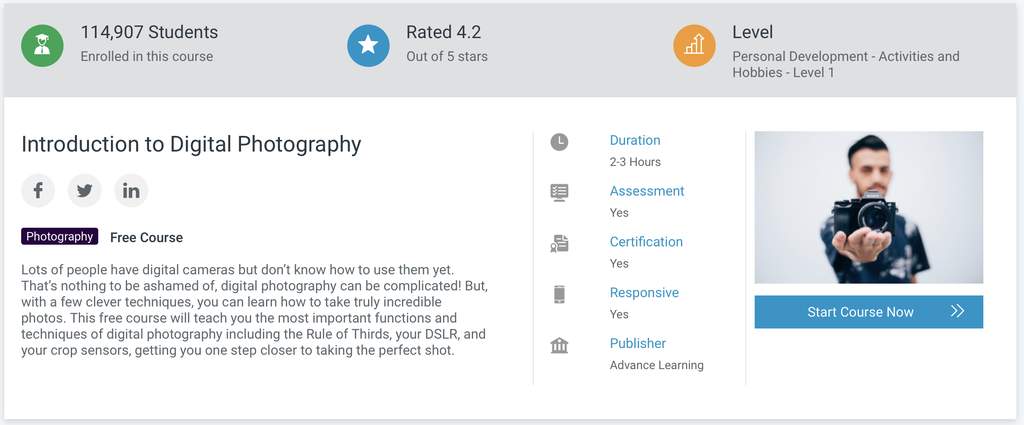Screen dimensions: 1024x425
Task: Click the Introduction to Digital Photography title
Action: pos(191,144)
